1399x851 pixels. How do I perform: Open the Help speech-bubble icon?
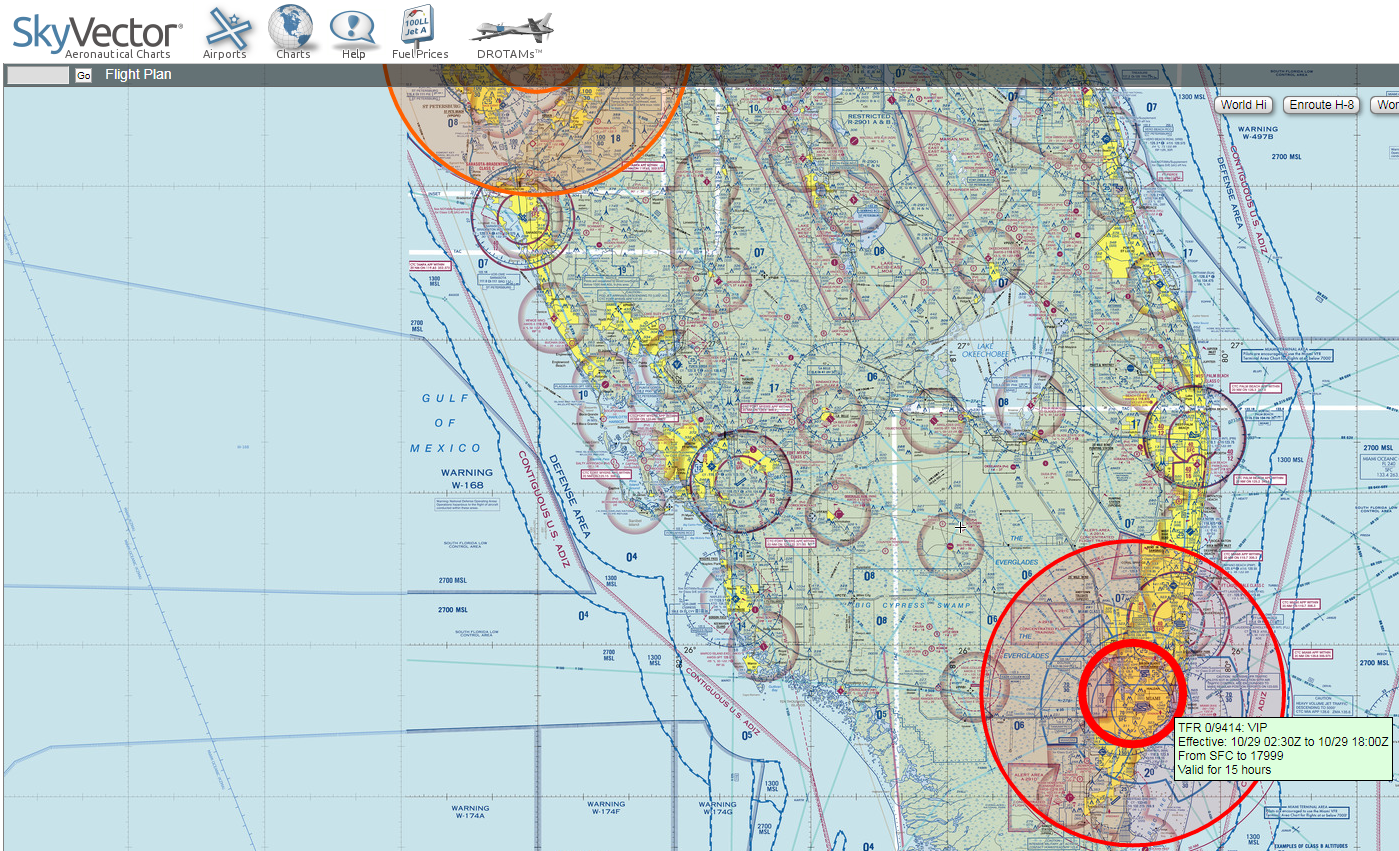point(352,27)
